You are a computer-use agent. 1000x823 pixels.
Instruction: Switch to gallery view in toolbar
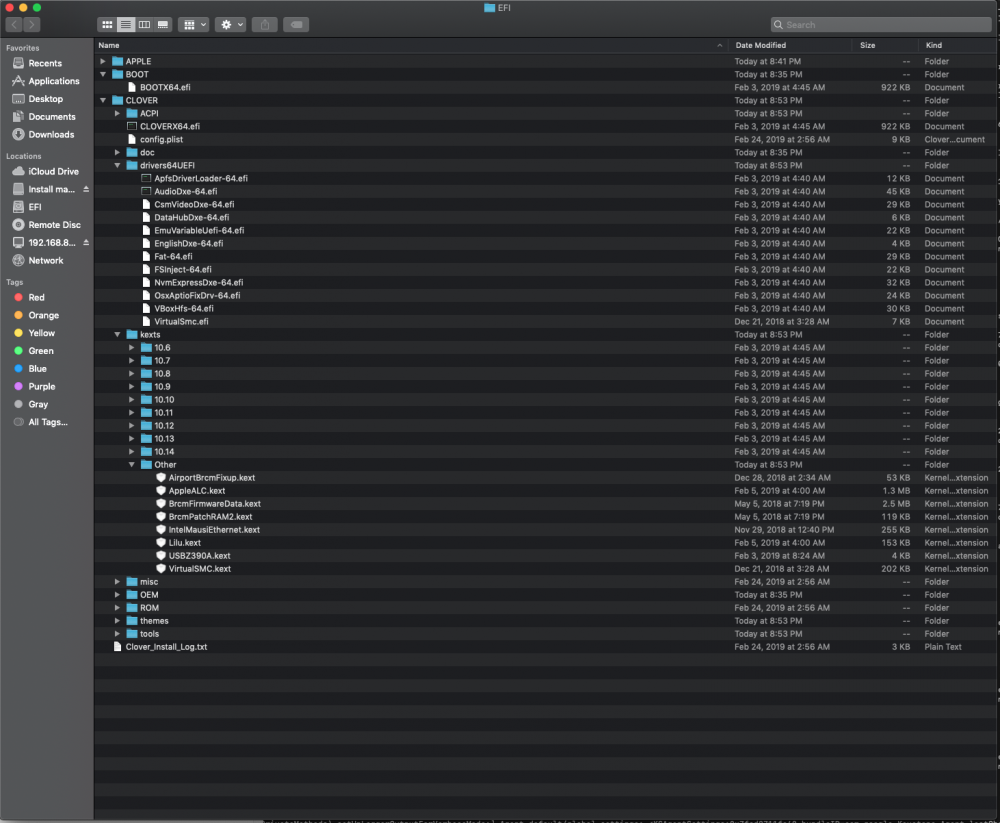tap(163, 25)
